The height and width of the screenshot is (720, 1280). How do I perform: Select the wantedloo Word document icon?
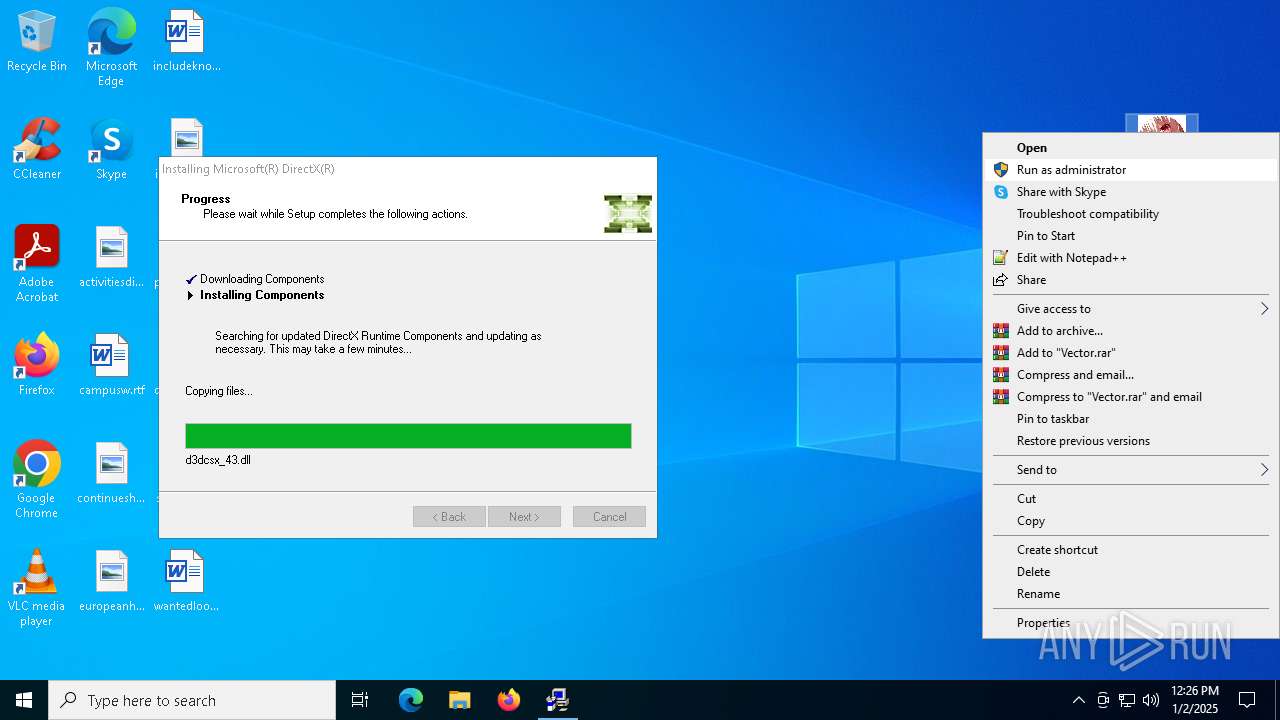[186, 582]
